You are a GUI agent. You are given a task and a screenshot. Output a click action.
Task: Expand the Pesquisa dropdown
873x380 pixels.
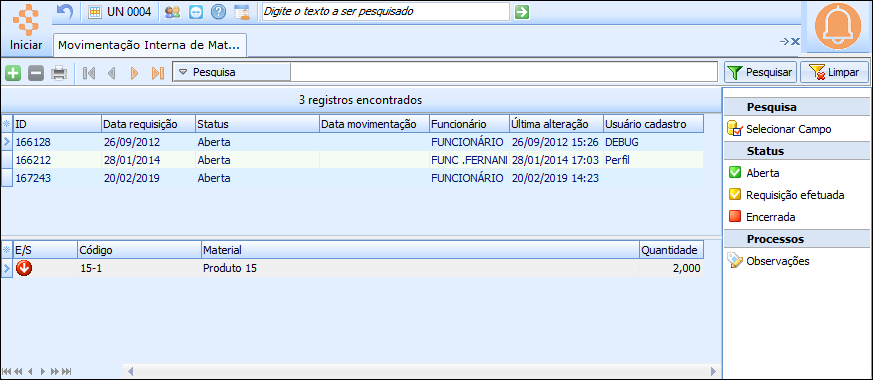tap(232, 72)
